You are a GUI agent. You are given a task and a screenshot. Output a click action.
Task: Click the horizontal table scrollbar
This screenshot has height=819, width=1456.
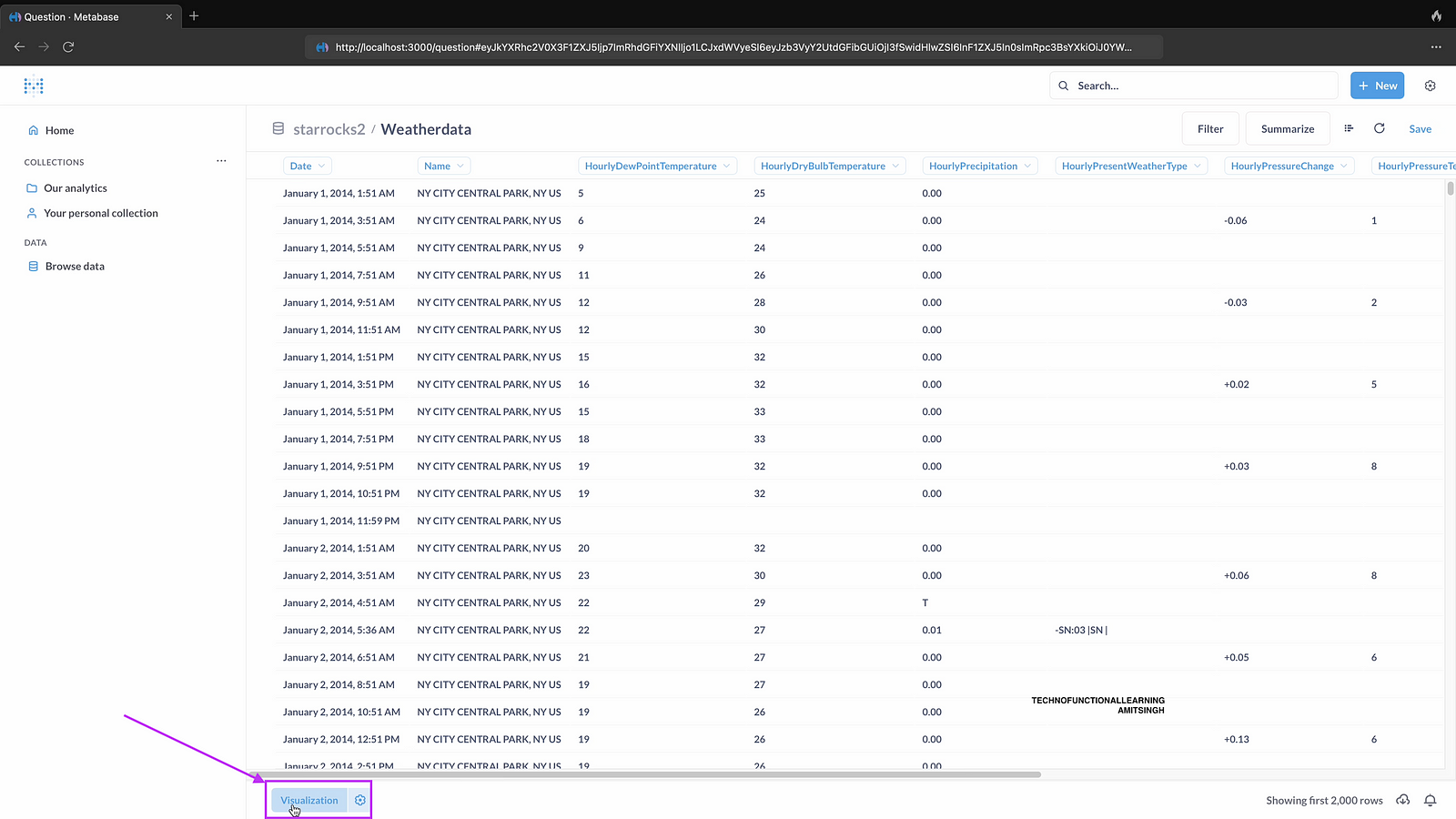pos(646,774)
